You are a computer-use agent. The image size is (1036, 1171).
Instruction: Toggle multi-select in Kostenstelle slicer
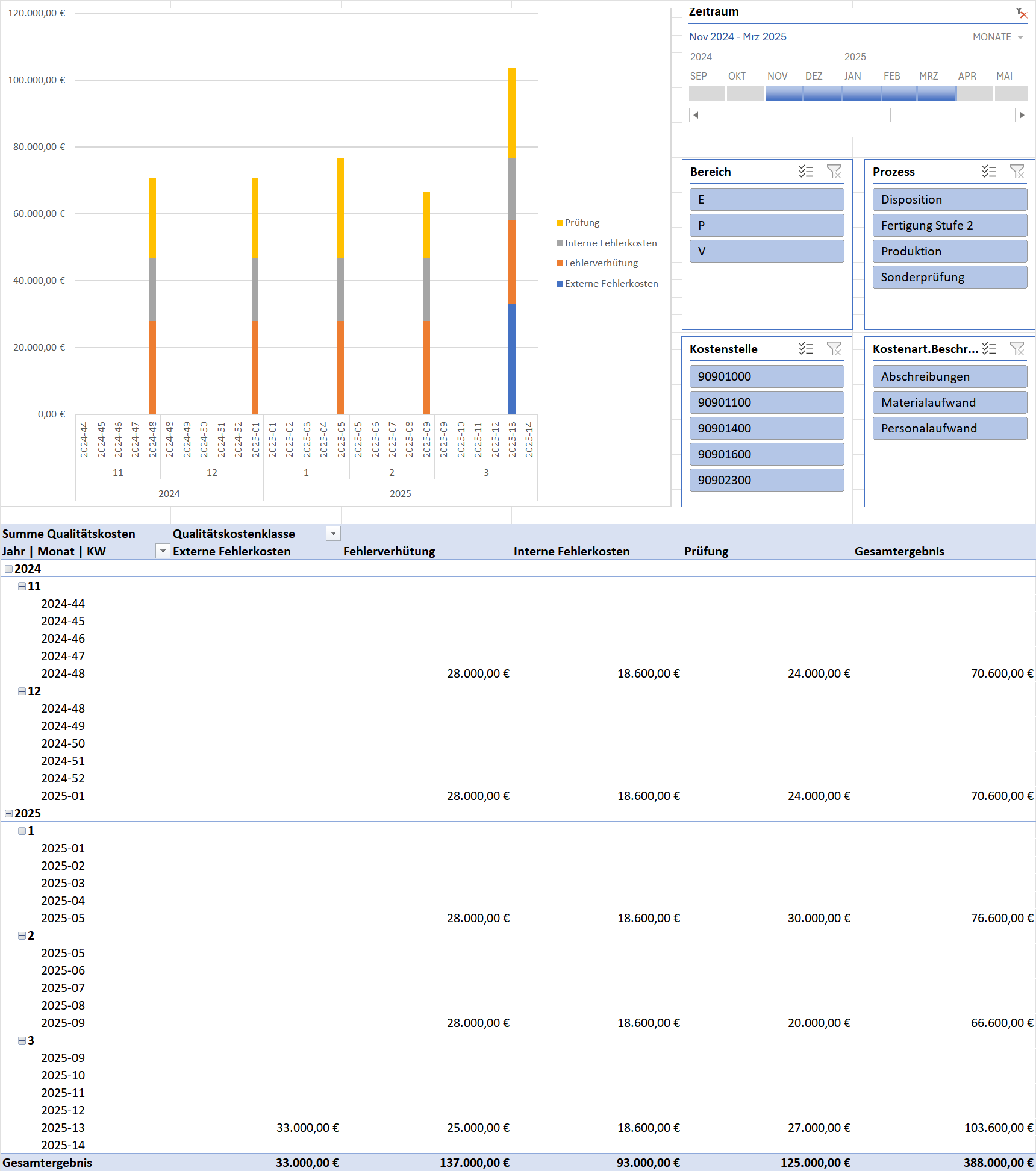[806, 349]
